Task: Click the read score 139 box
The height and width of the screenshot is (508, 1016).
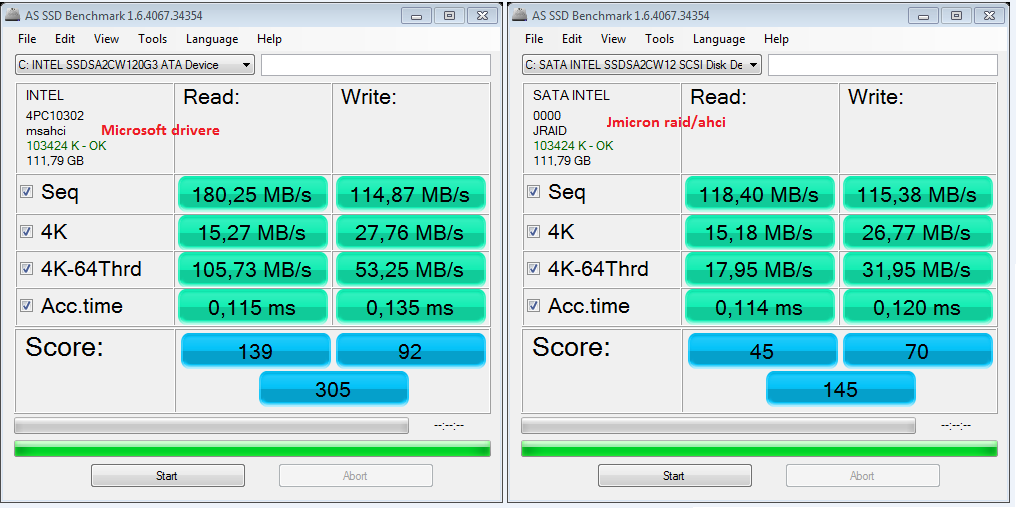Action: point(255,351)
